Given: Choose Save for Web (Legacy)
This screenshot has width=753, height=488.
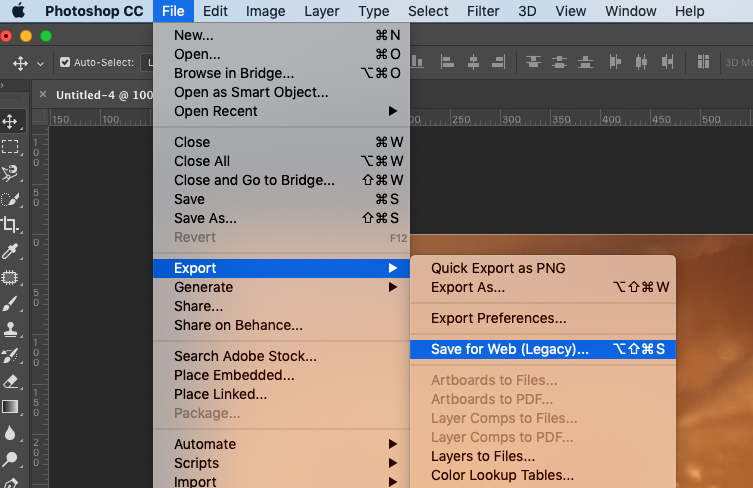Looking at the screenshot, I should (x=543, y=349).
